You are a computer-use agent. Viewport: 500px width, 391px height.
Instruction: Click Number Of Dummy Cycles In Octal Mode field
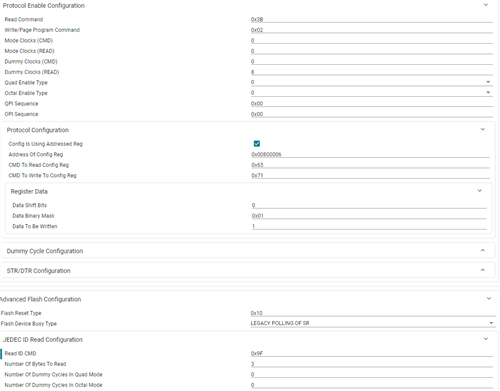tap(371, 385)
